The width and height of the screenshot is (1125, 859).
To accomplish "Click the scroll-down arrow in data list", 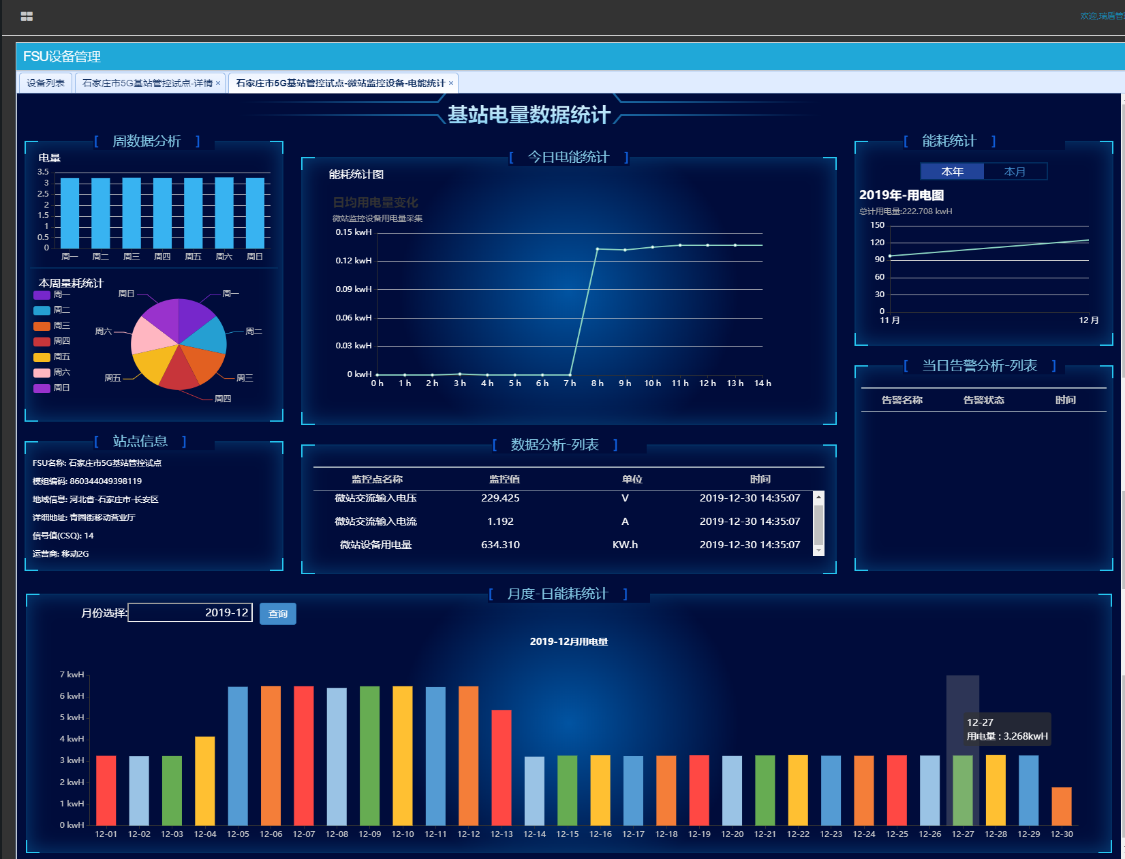I will [819, 549].
